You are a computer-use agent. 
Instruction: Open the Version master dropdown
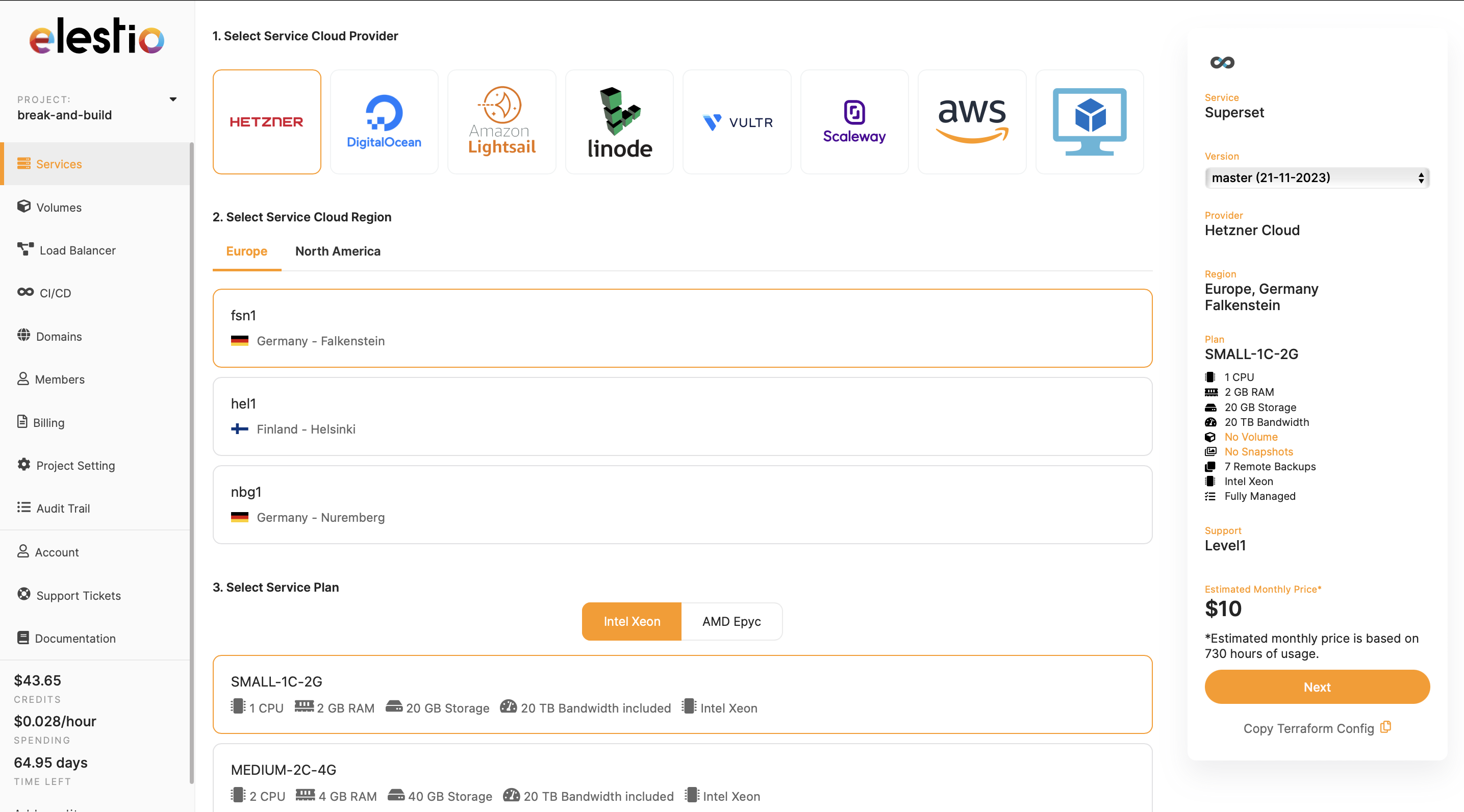pyautogui.click(x=1316, y=178)
